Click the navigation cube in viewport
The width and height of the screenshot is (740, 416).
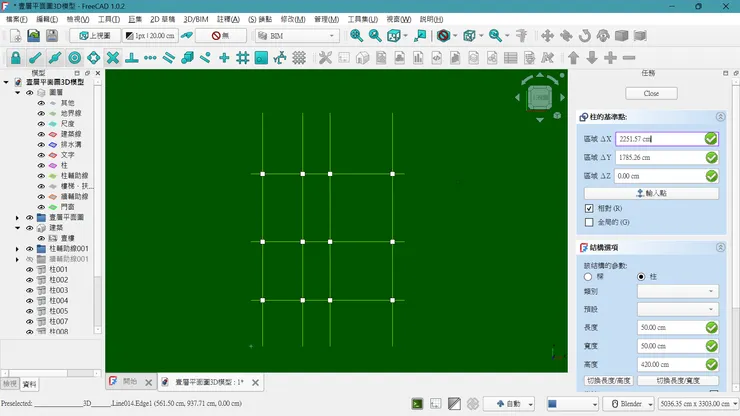tap(540, 97)
